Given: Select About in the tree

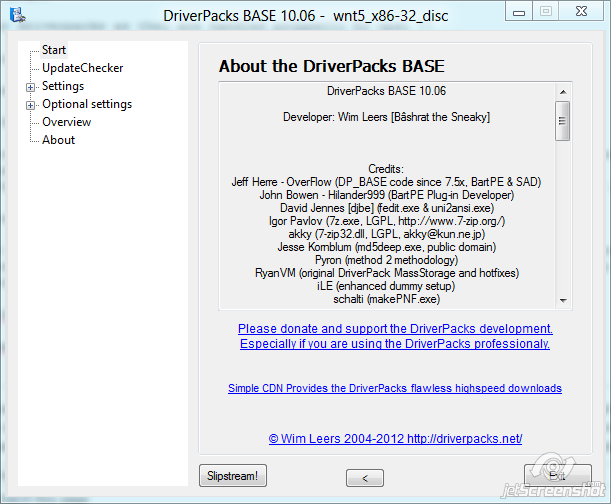Looking at the screenshot, I should [58, 140].
